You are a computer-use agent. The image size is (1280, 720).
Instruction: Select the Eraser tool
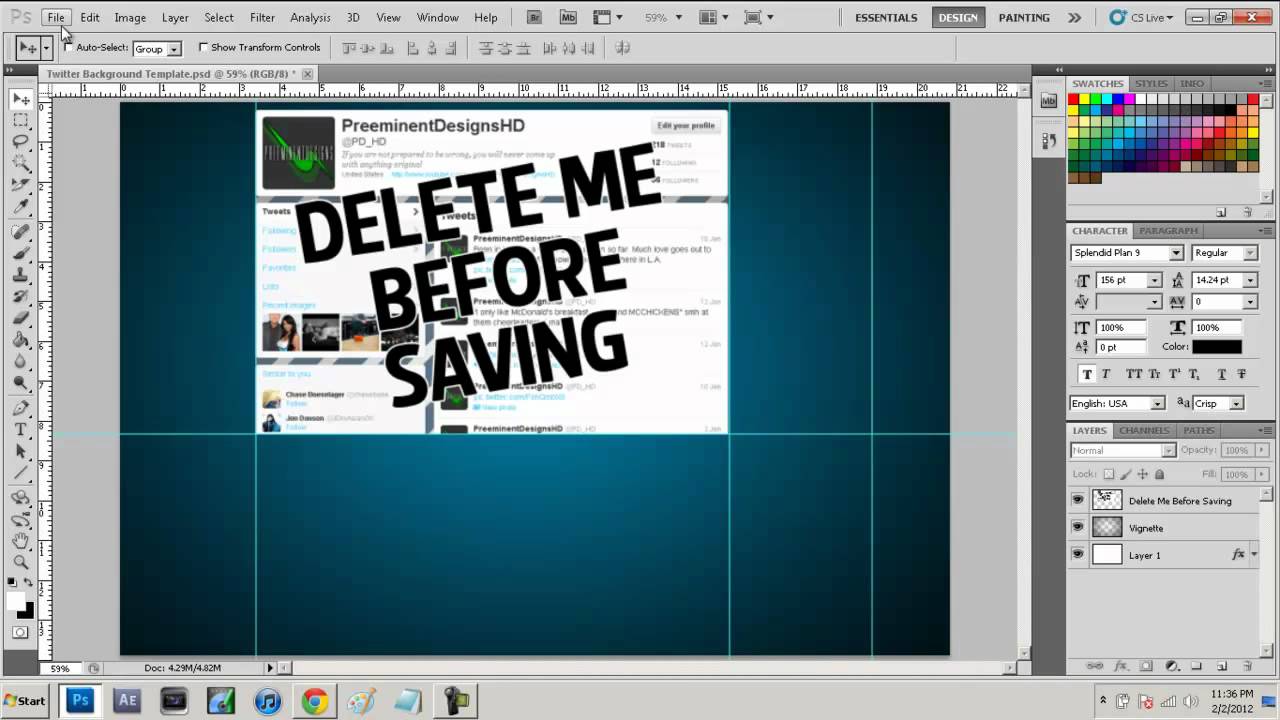20,318
